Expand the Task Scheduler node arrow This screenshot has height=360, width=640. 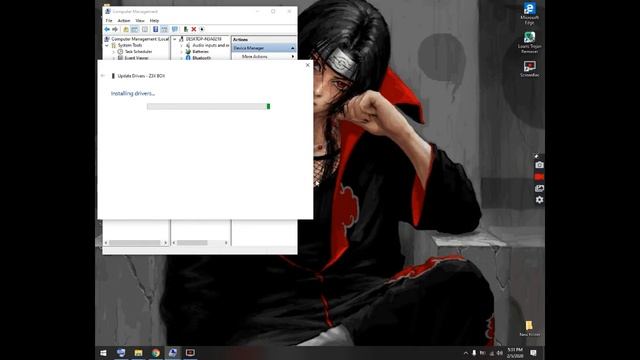click(x=113, y=52)
